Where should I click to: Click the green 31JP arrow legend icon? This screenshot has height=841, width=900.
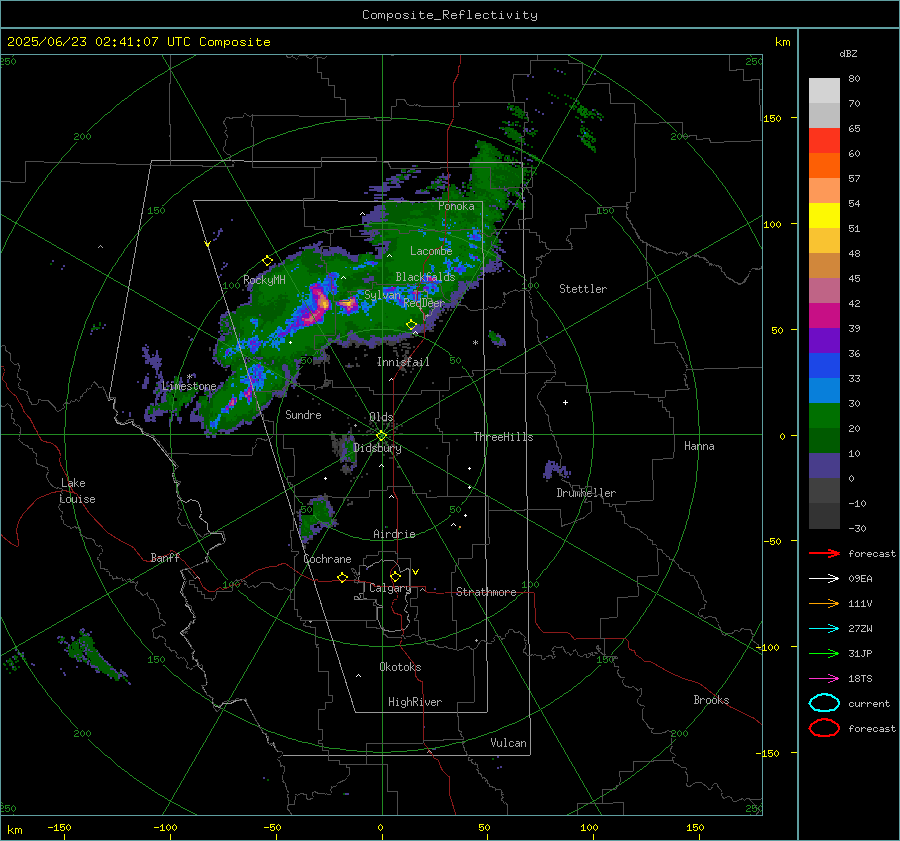tap(824, 653)
